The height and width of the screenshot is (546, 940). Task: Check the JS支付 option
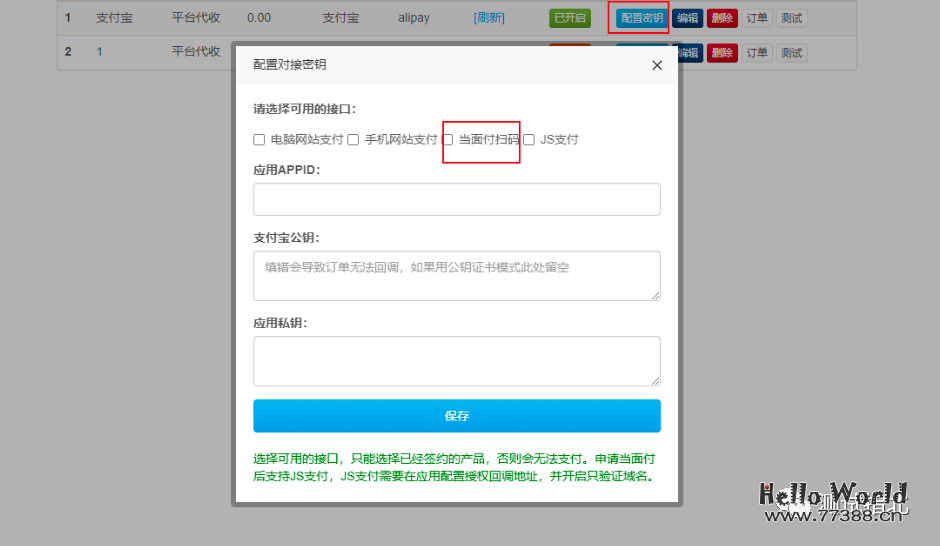pos(529,140)
